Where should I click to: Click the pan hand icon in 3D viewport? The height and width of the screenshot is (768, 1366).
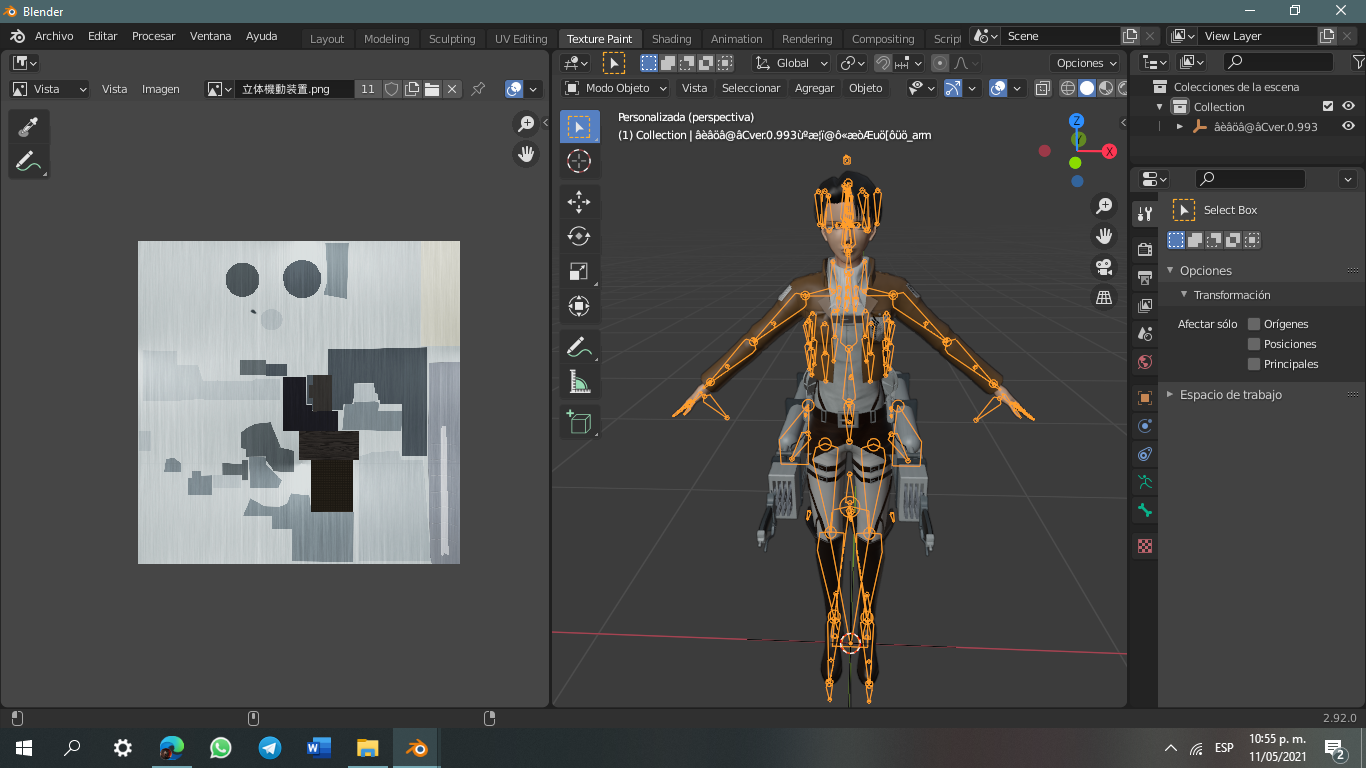click(x=1104, y=236)
